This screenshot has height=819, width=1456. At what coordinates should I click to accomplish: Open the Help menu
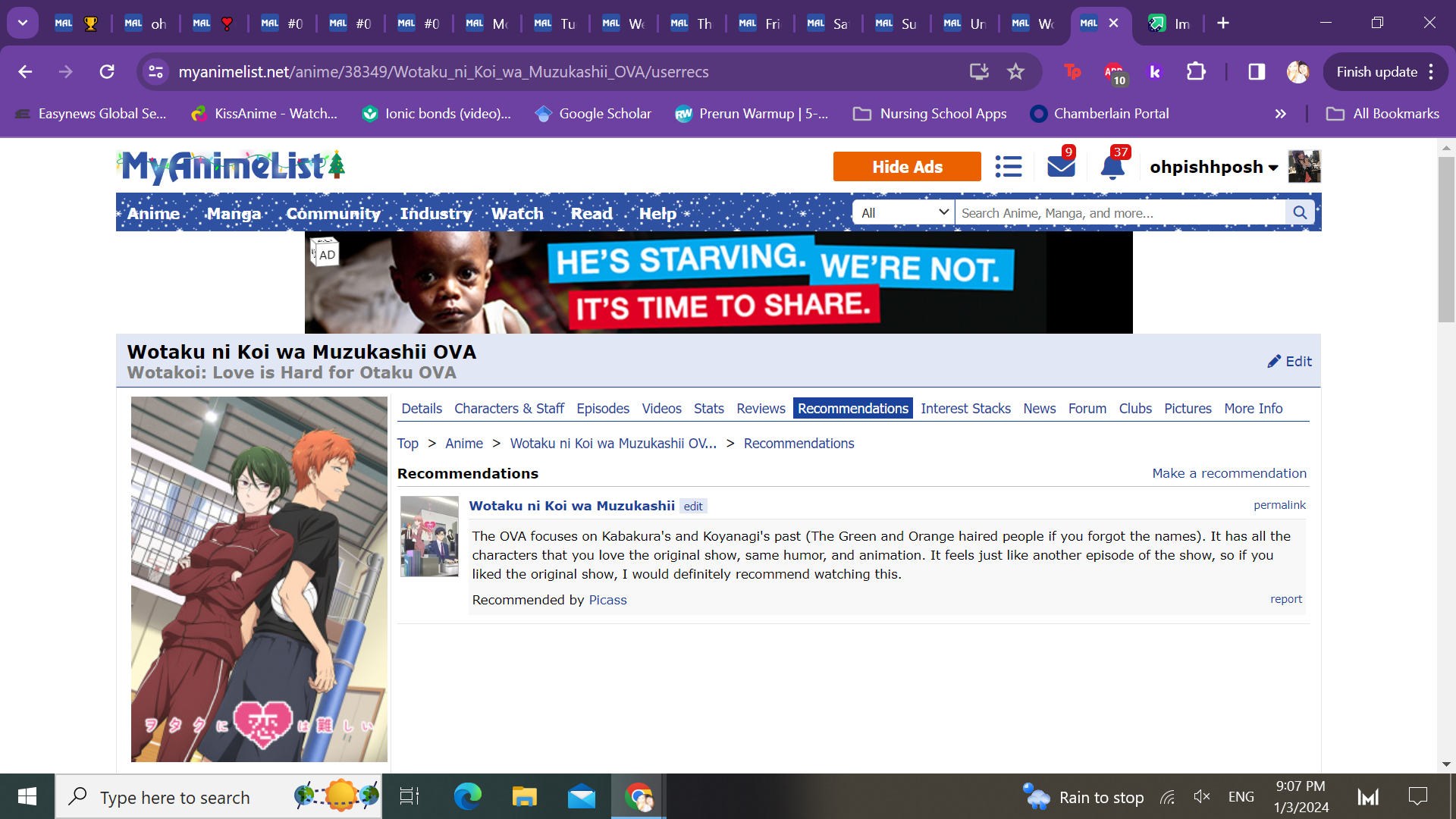(657, 214)
